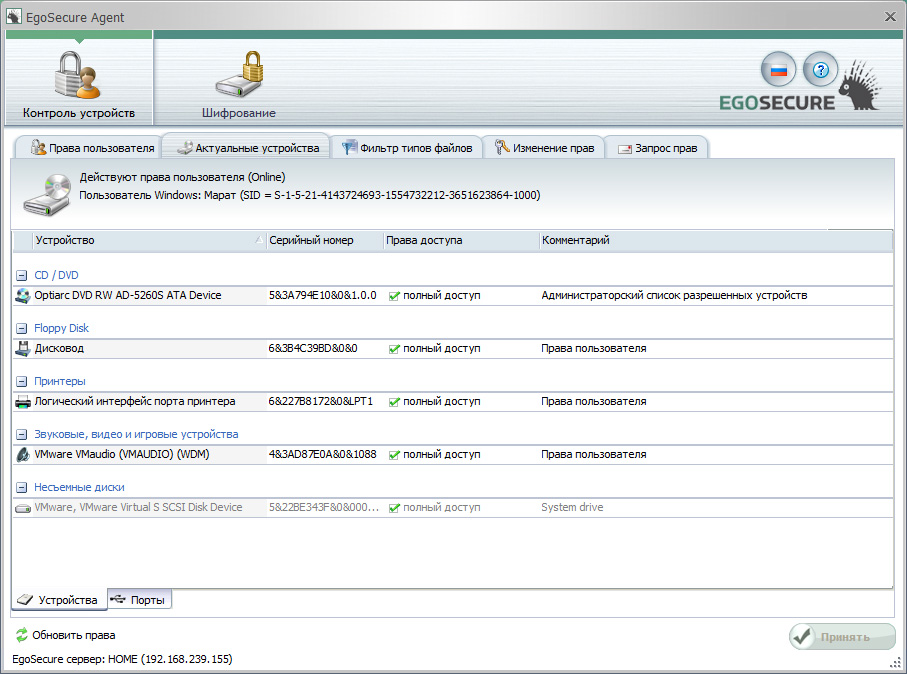Select VMware VMaudio (VMAUDIO) (WDM) row
Viewport: 907px width, 674px height.
453,454
